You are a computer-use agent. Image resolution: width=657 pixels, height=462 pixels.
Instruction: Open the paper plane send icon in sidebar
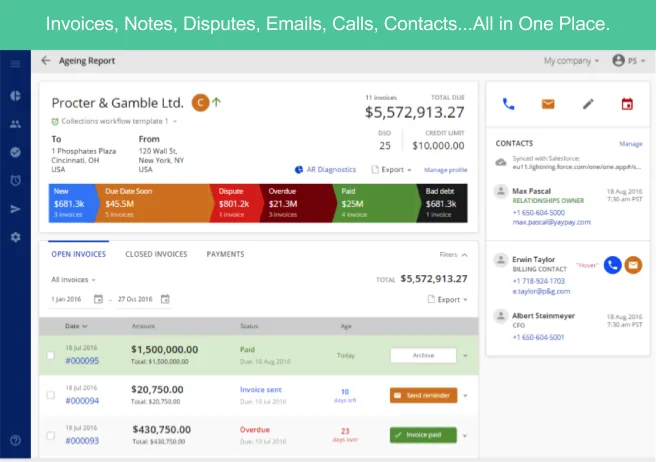point(16,209)
